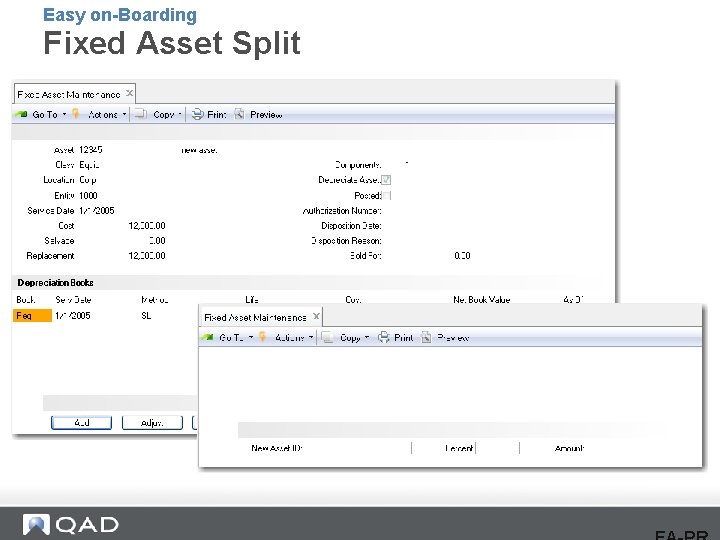This screenshot has width=720, height=540.
Task: Click the Depreciation Books section header
Action: pos(56,283)
